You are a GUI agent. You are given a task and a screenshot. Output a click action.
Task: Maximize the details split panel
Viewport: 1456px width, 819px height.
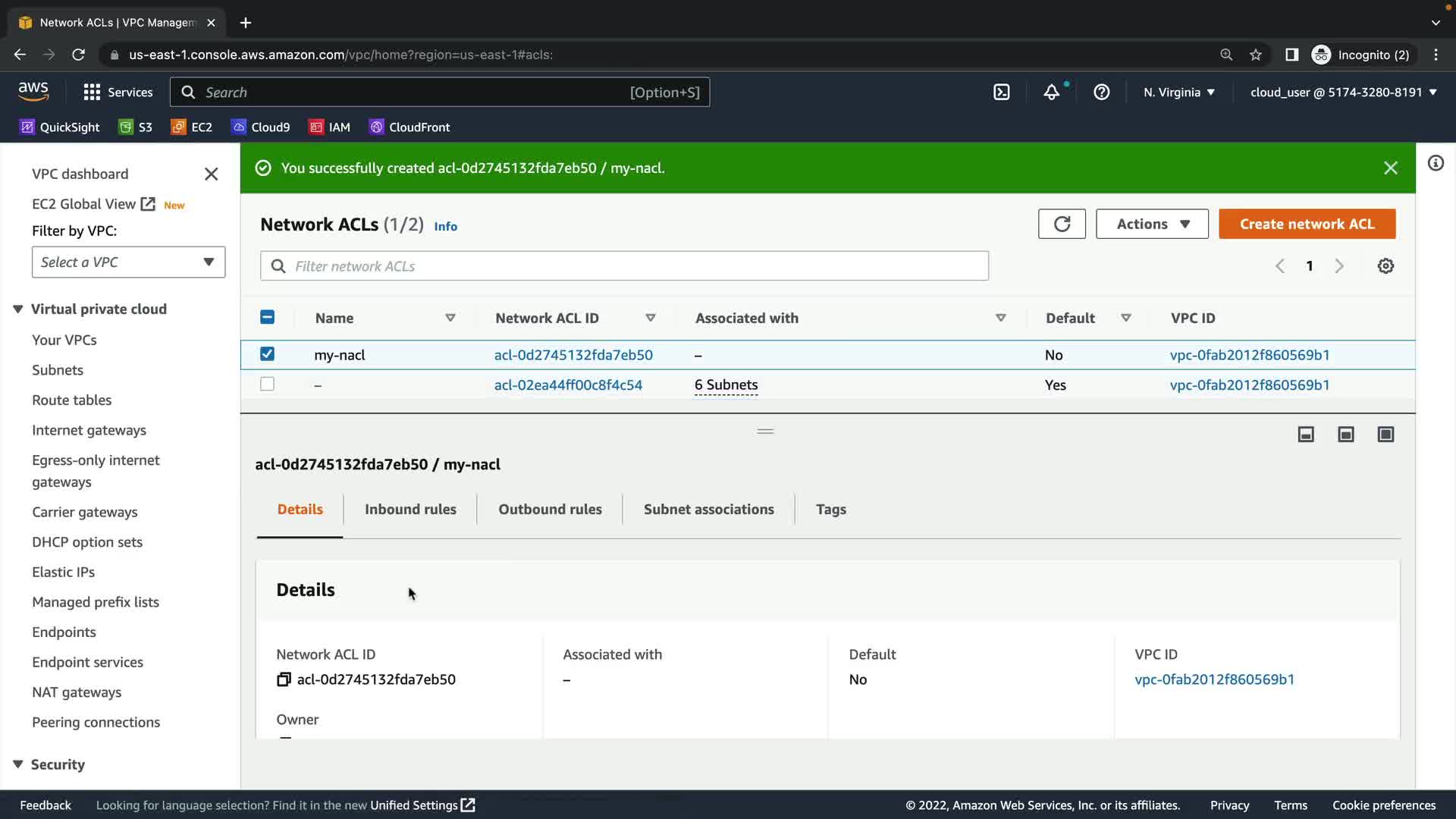[x=1385, y=435]
